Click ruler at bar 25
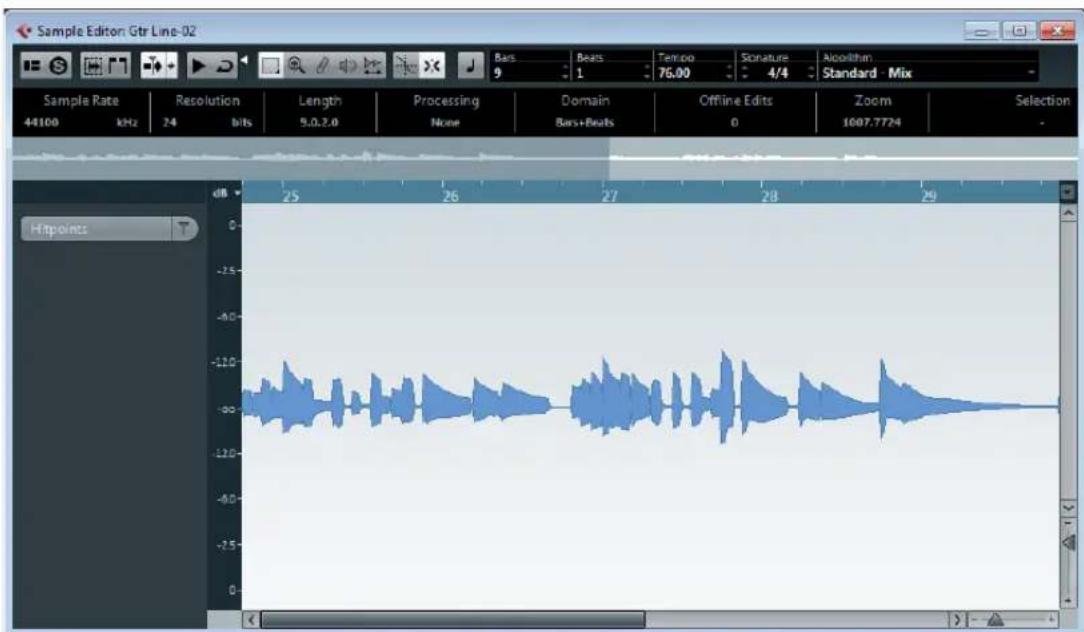Image resolution: width=1084 pixels, height=632 pixels. click(290, 196)
